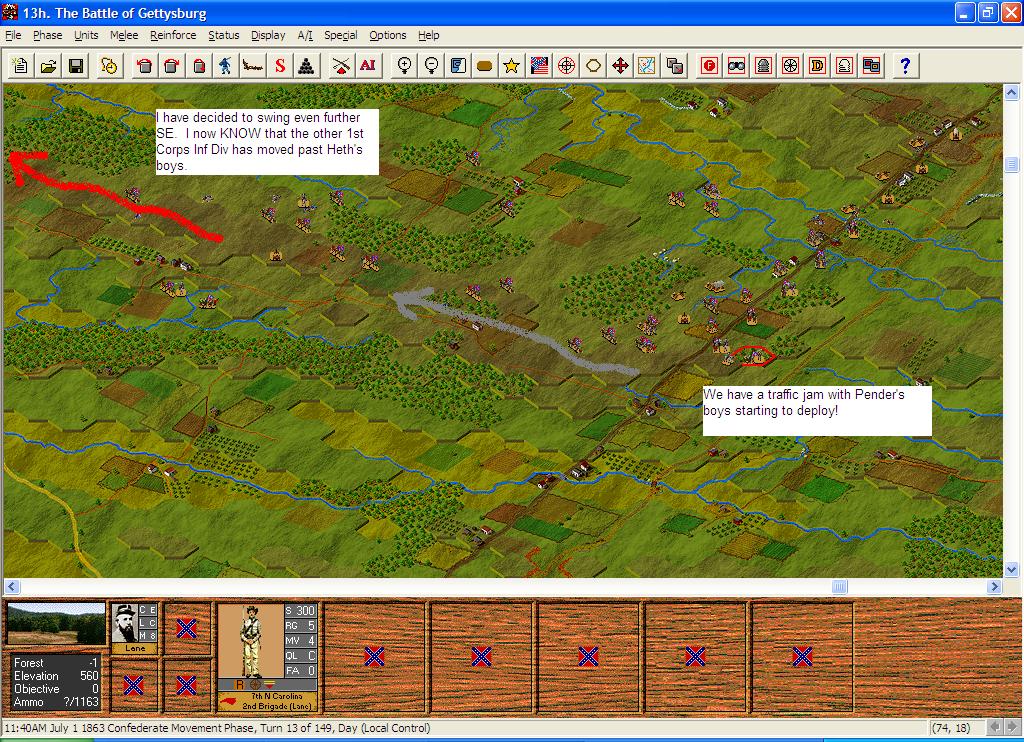This screenshot has height=742, width=1024.
Task: Click the overlapping gray squares icon
Action: [x=674, y=65]
